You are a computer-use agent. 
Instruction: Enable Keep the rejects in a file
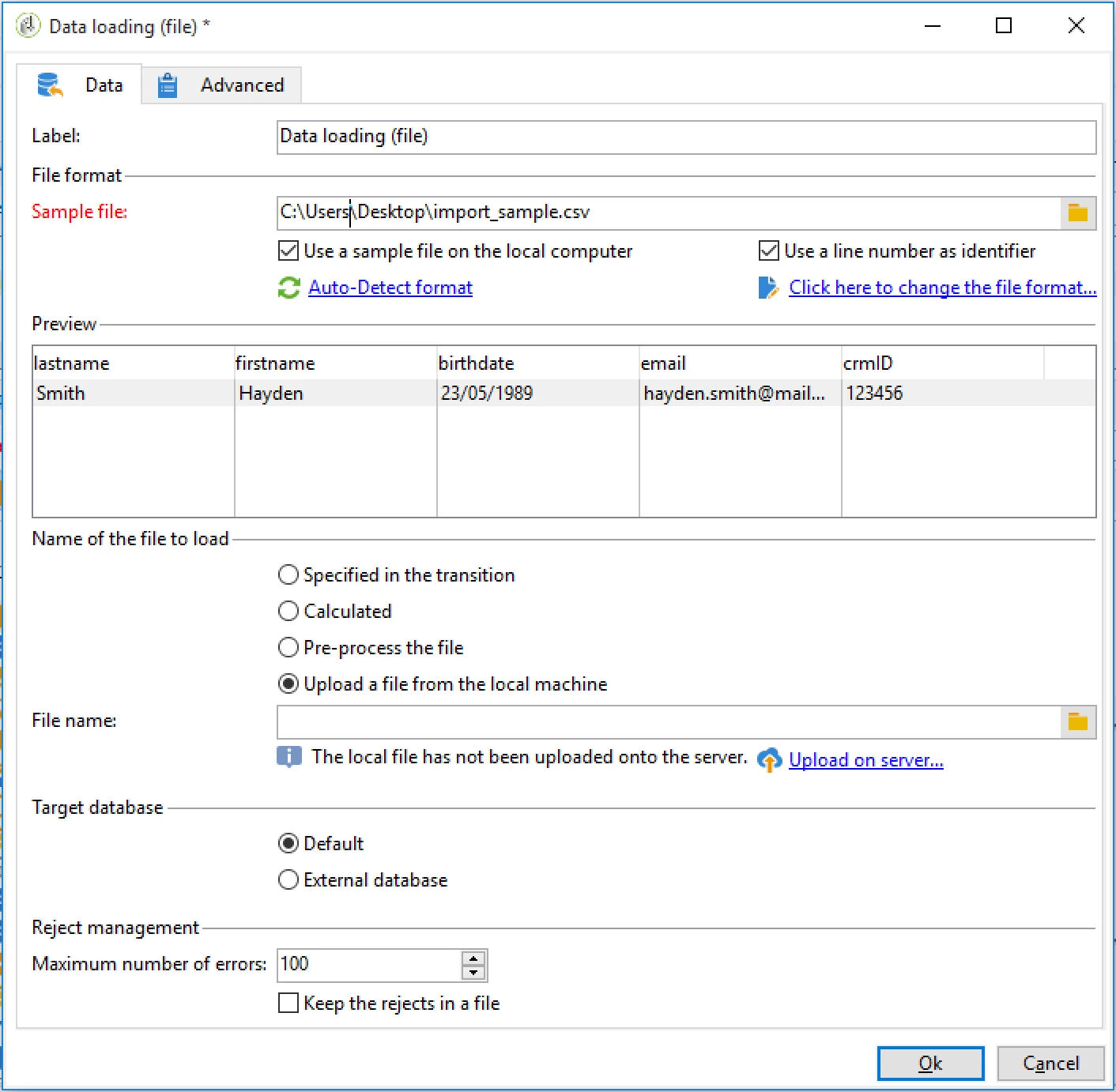click(x=288, y=1004)
